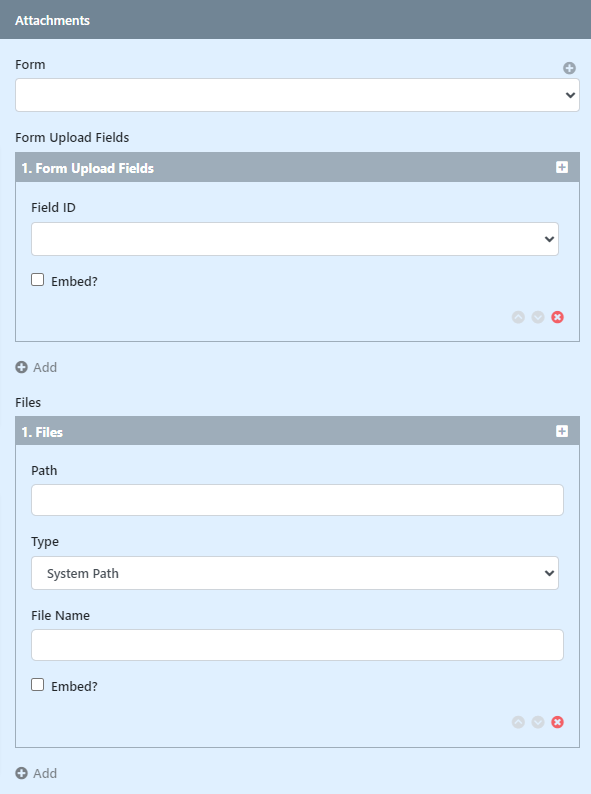The width and height of the screenshot is (591, 794).
Task: Move the Files item up
Action: 518,722
